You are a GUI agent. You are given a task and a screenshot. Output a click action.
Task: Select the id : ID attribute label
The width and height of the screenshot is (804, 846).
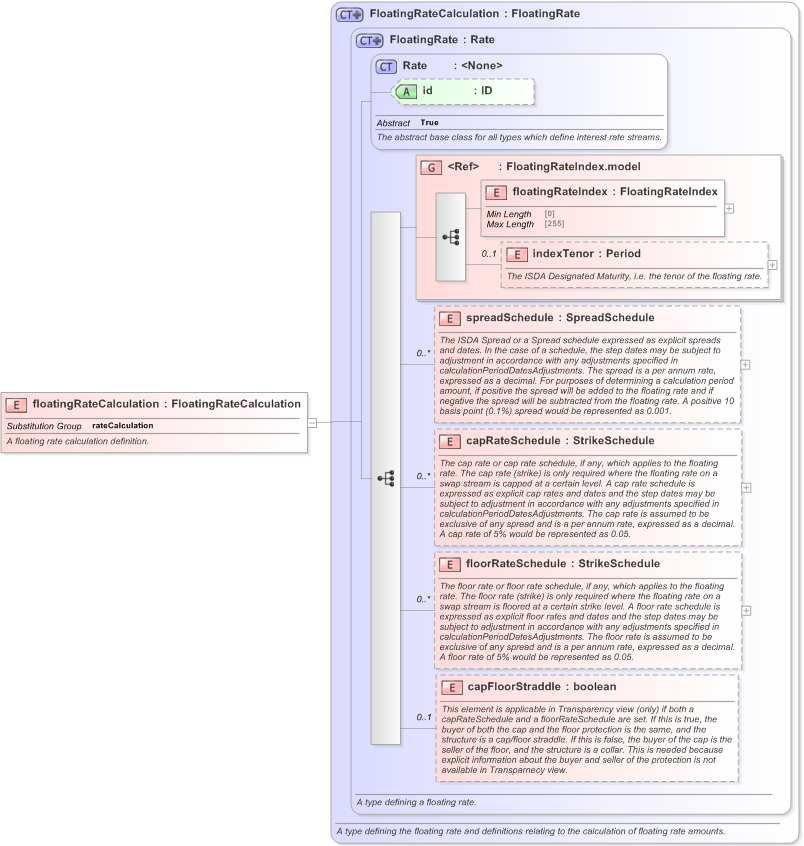point(458,91)
